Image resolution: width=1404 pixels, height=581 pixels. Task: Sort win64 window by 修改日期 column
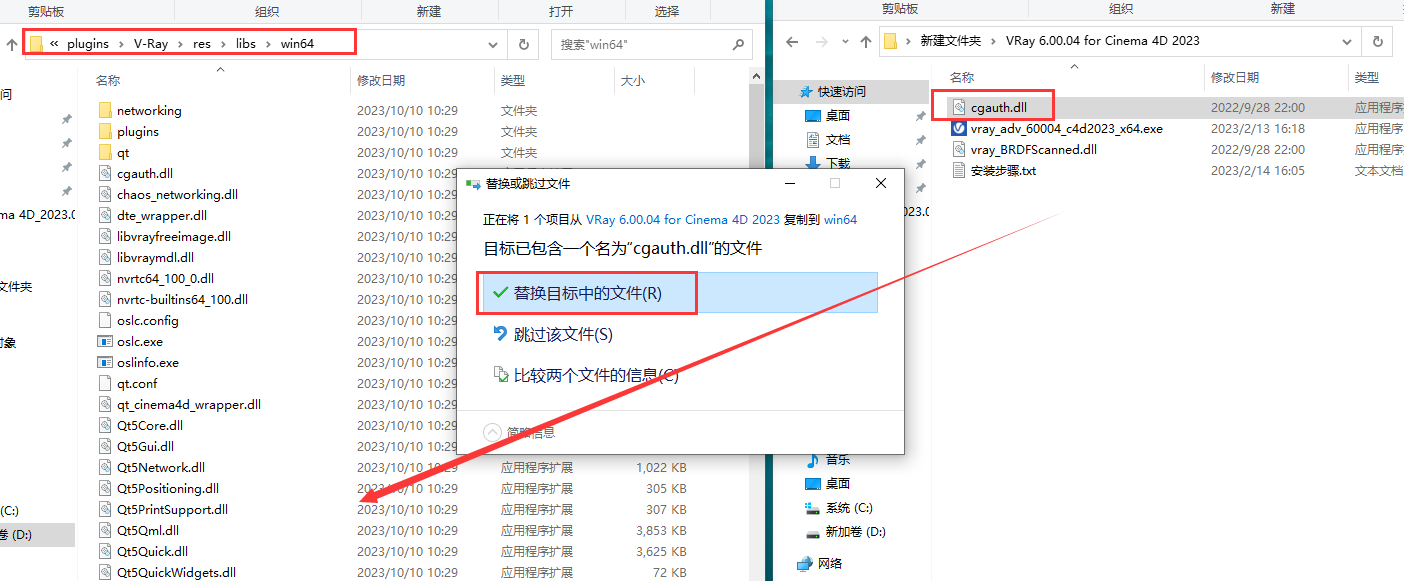381,80
